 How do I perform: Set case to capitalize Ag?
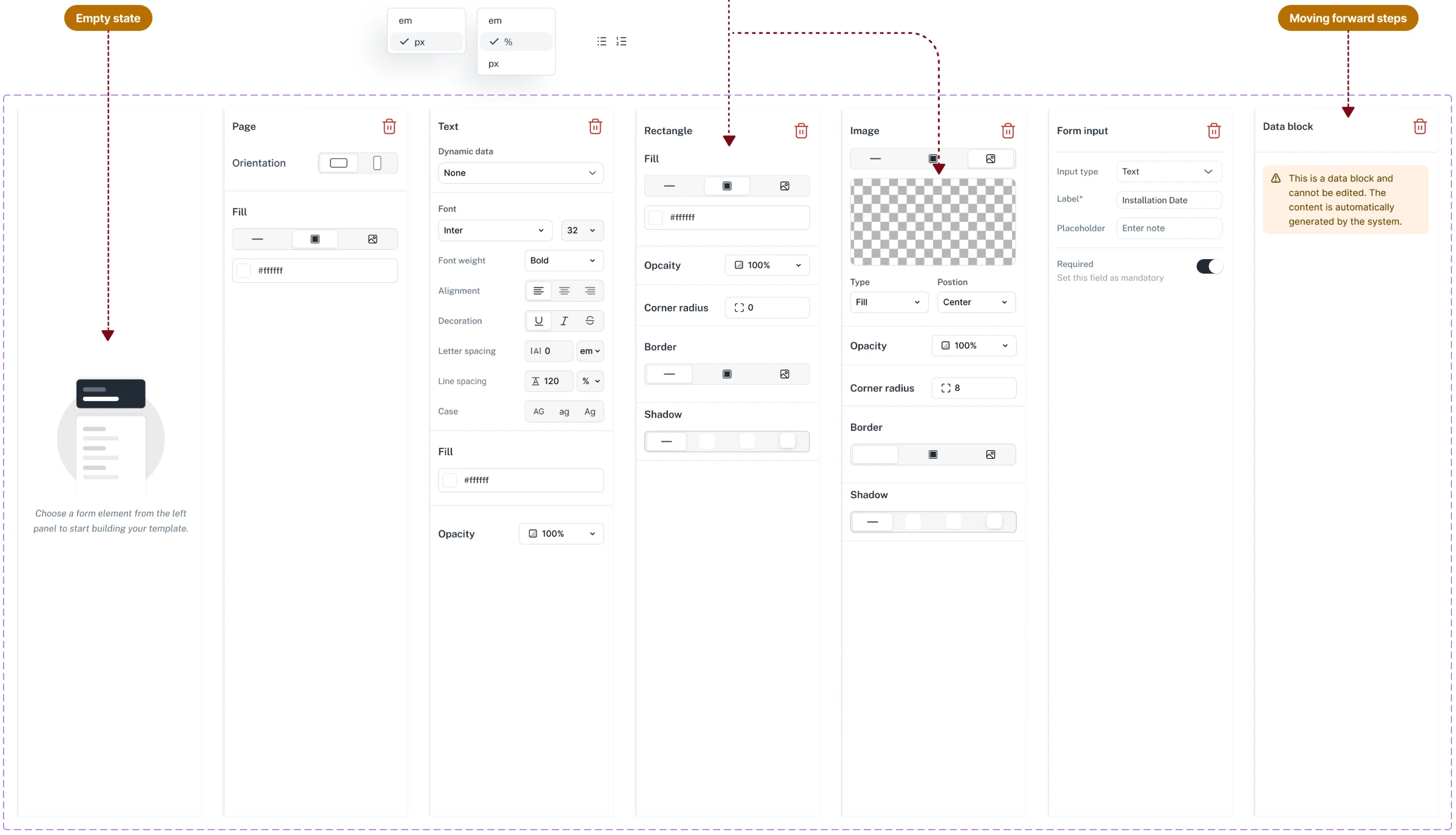tap(590, 411)
